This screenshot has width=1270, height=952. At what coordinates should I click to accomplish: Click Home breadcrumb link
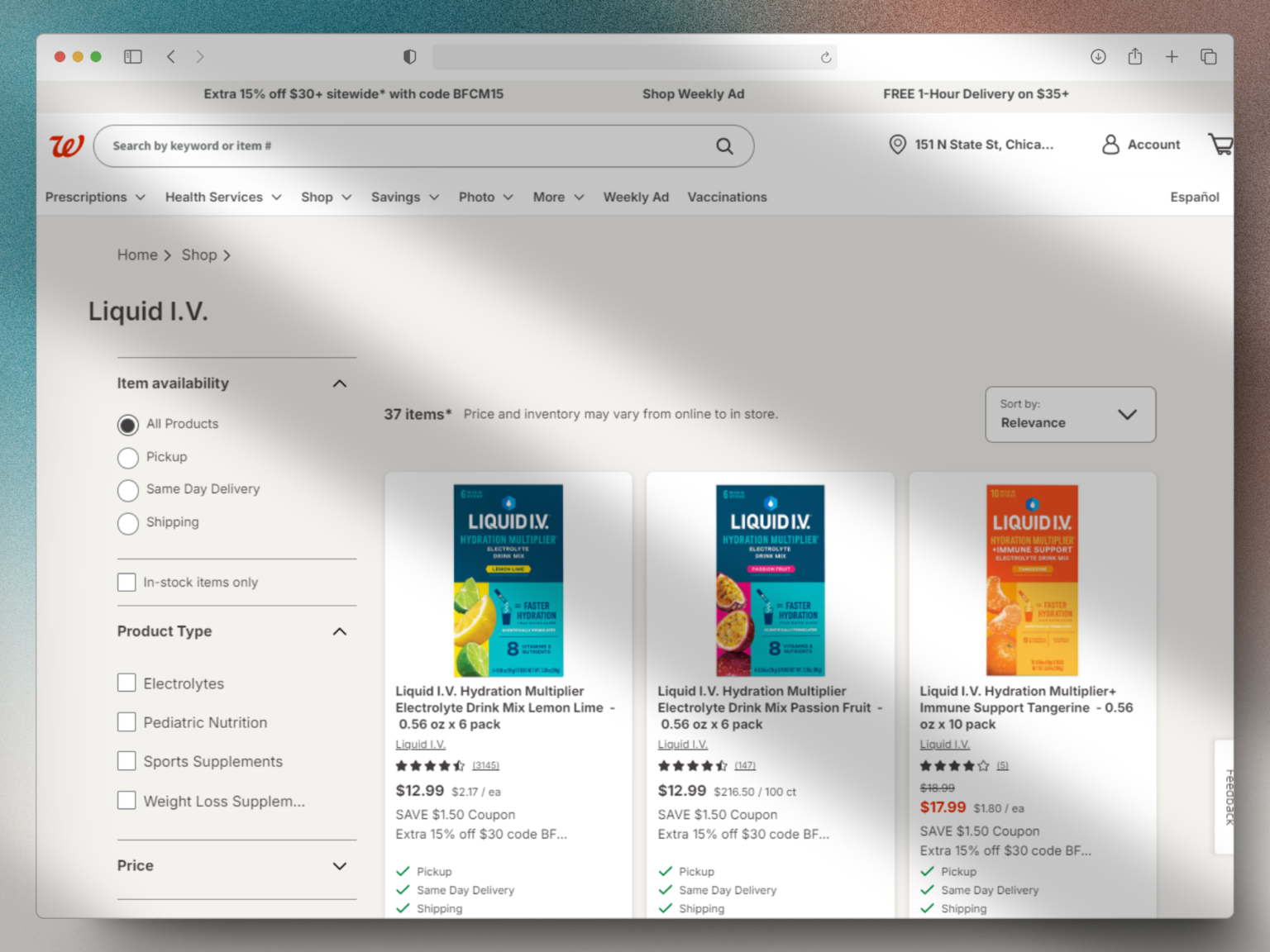(x=137, y=255)
